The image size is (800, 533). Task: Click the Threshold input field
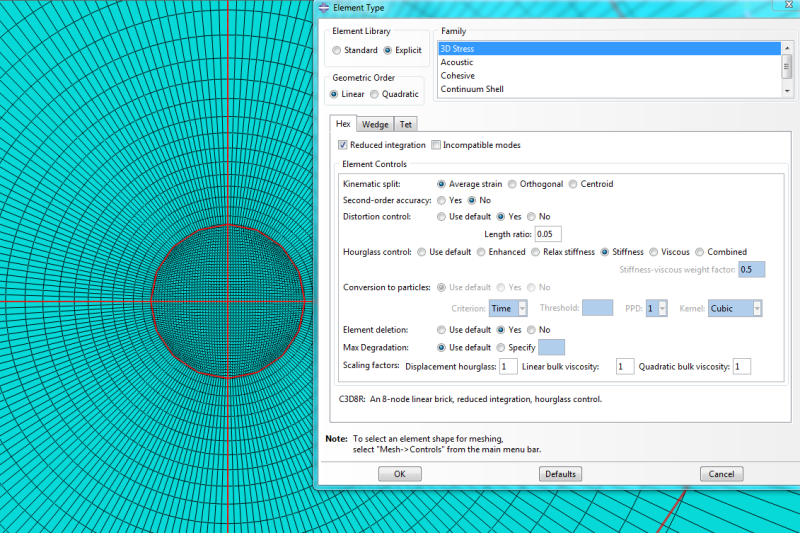click(597, 308)
